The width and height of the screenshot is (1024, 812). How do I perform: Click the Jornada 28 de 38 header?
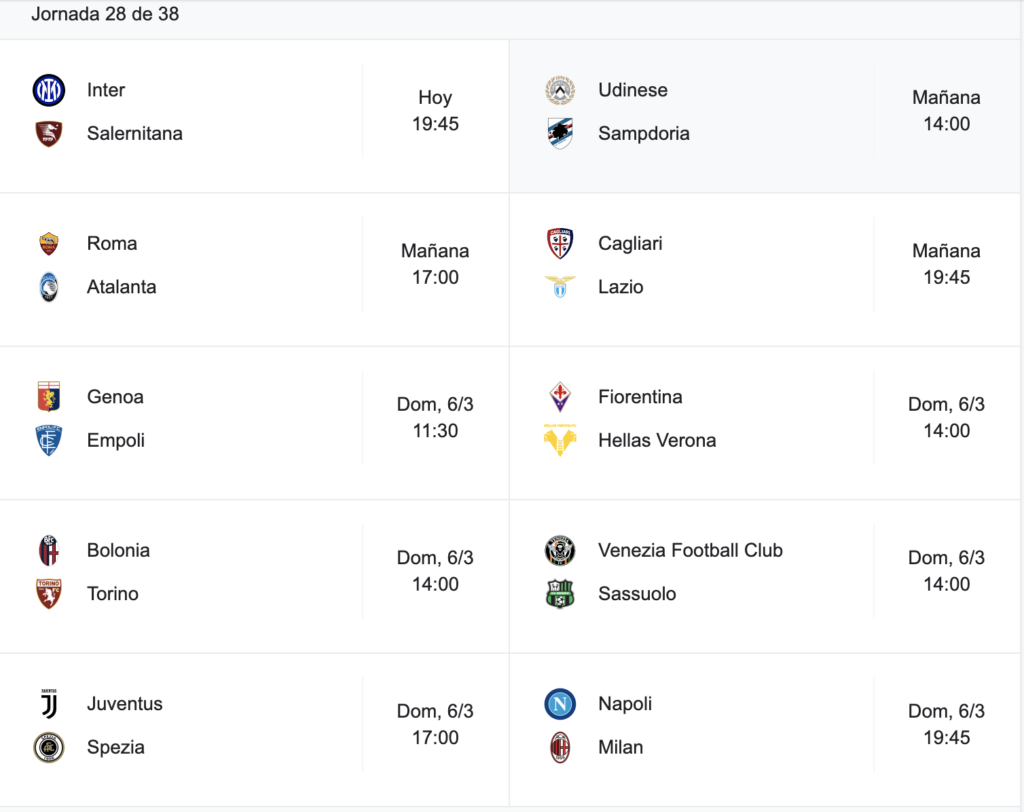click(105, 14)
